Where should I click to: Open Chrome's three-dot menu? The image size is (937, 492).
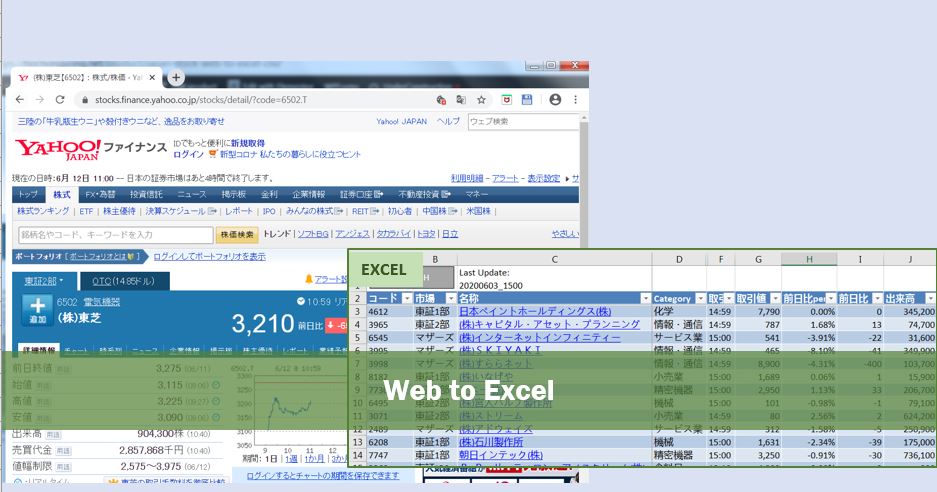576,100
